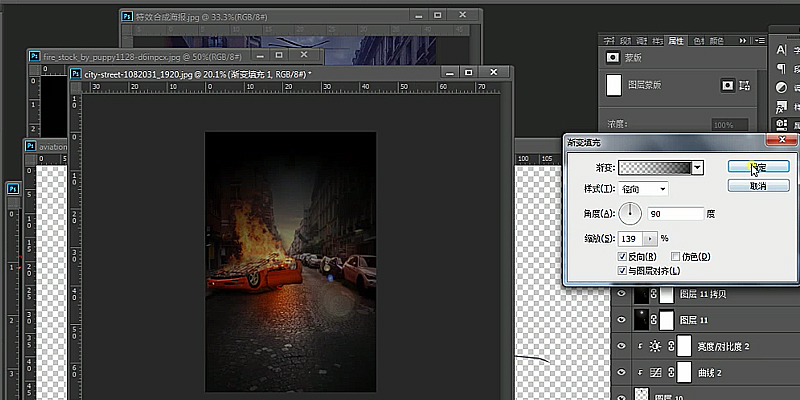Expand panel tabs with the double-arrow icon

[742, 40]
